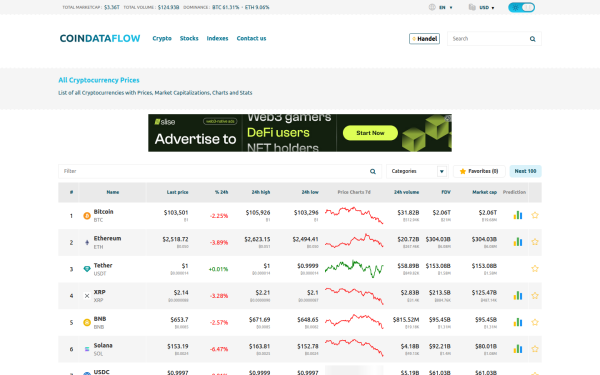The image size is (600, 375).
Task: Open the Bitcoin coin page
Action: point(103,212)
